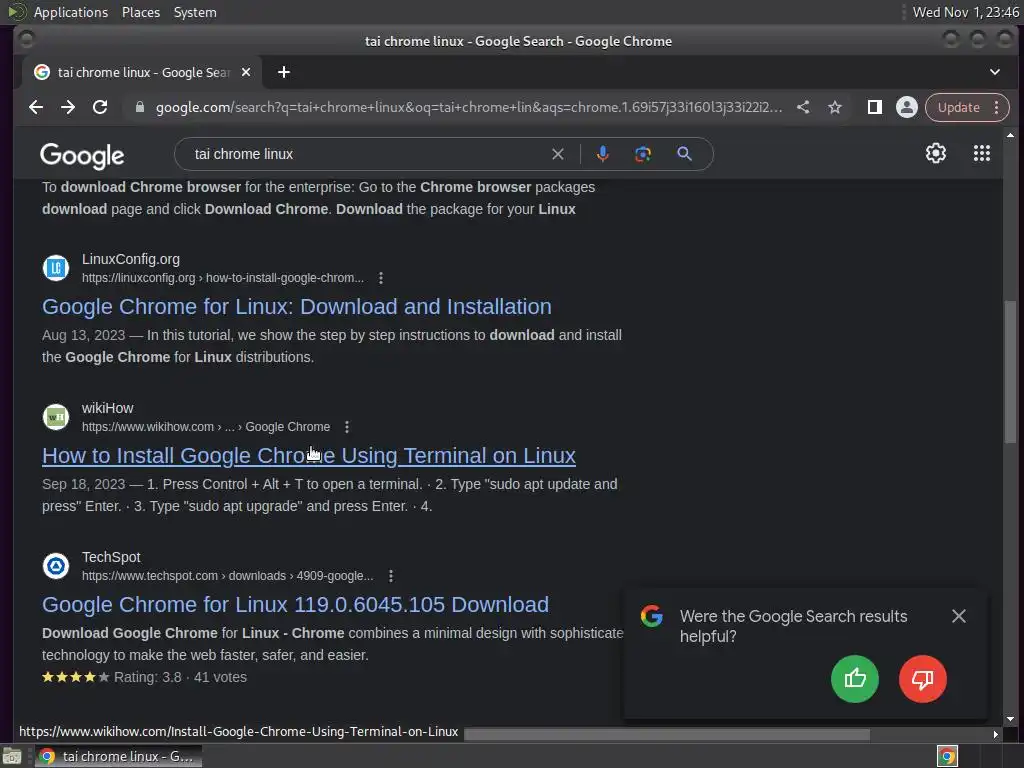Viewport: 1024px width, 768px height.
Task: Open the side panel icon in the toolbar
Action: point(874,107)
